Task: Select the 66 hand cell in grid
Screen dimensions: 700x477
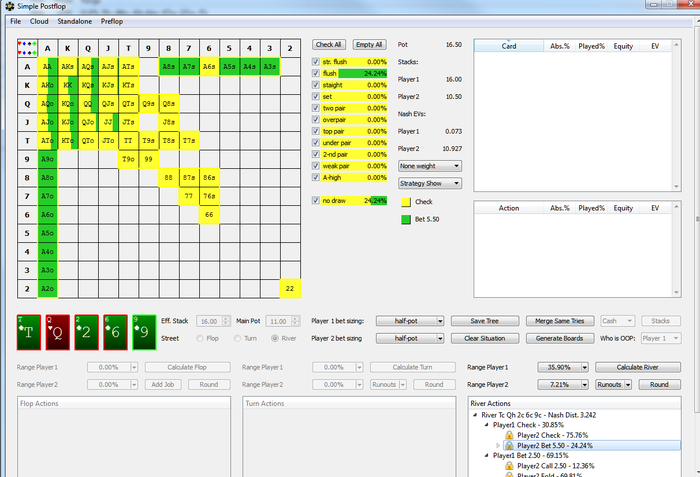Action: (x=209, y=214)
